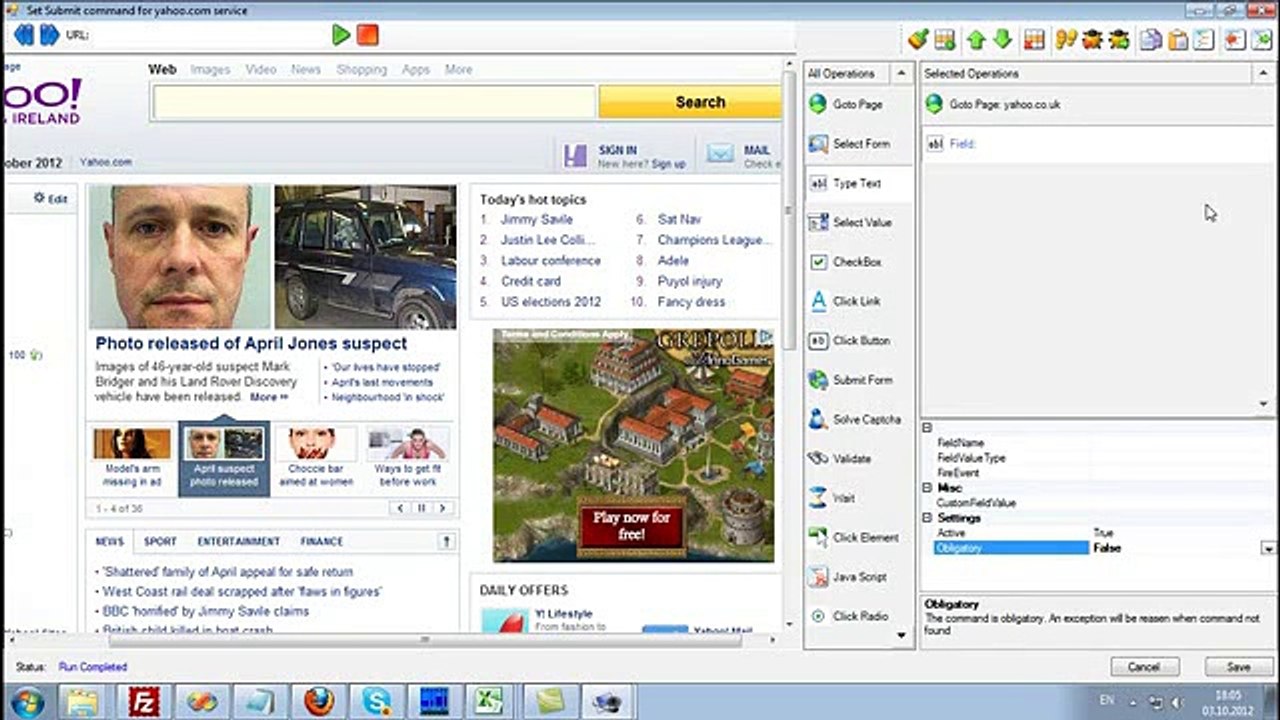Screen dimensions: 1280x720
Task: Click the yellow footsteps step icon
Action: [1066, 39]
